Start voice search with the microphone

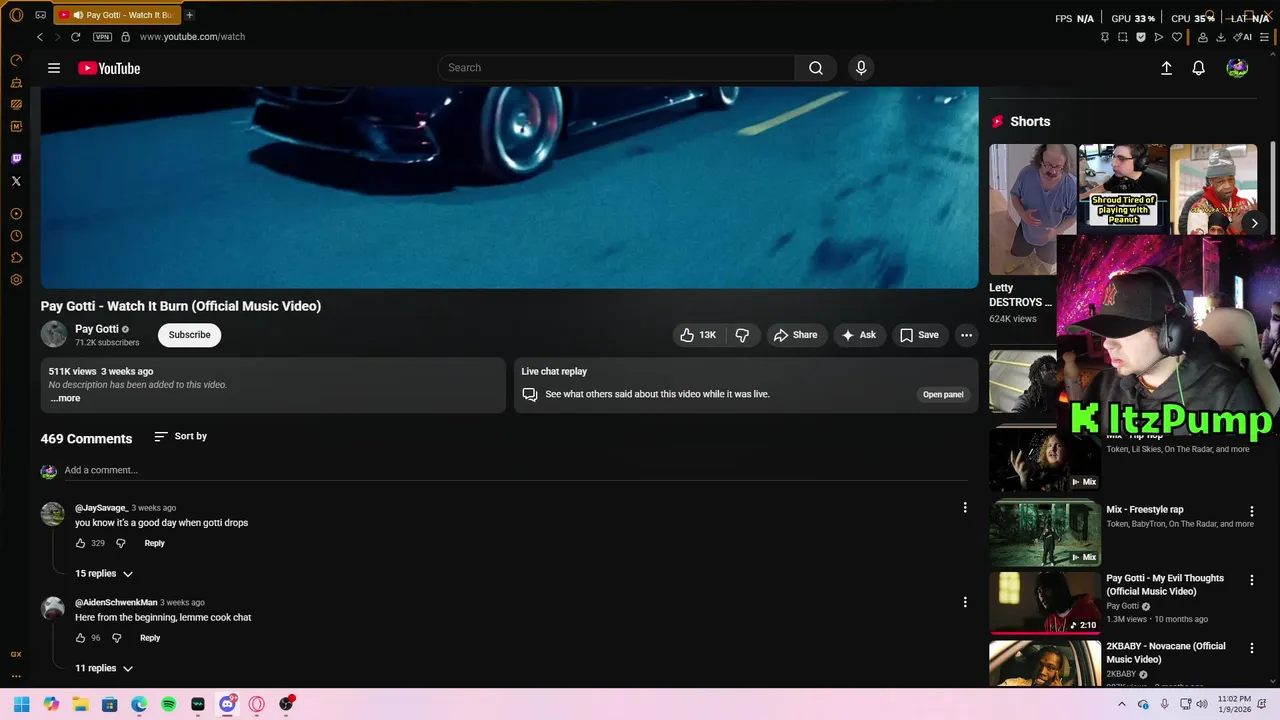(x=861, y=68)
